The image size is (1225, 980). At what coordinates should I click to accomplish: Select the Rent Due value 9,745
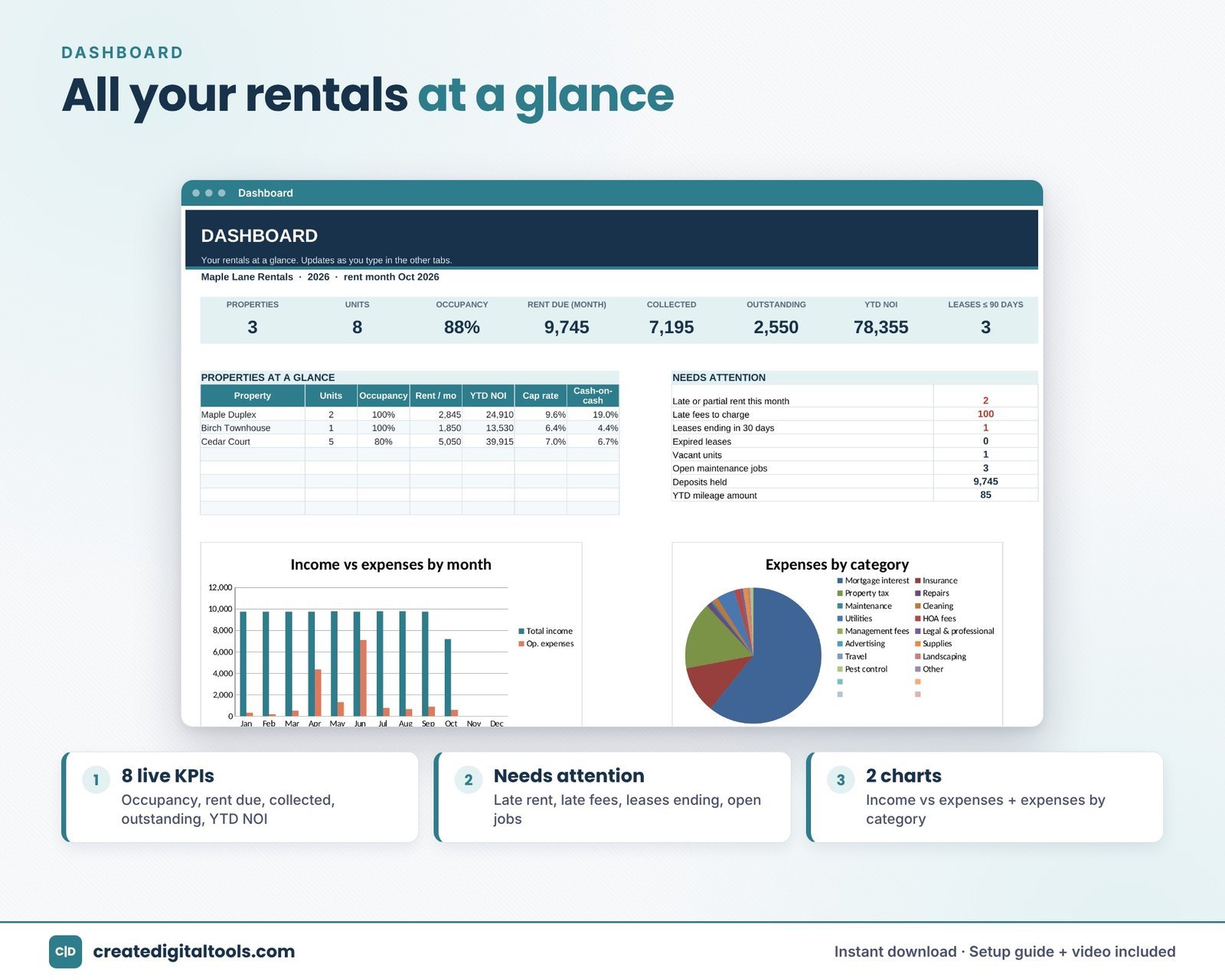click(567, 328)
